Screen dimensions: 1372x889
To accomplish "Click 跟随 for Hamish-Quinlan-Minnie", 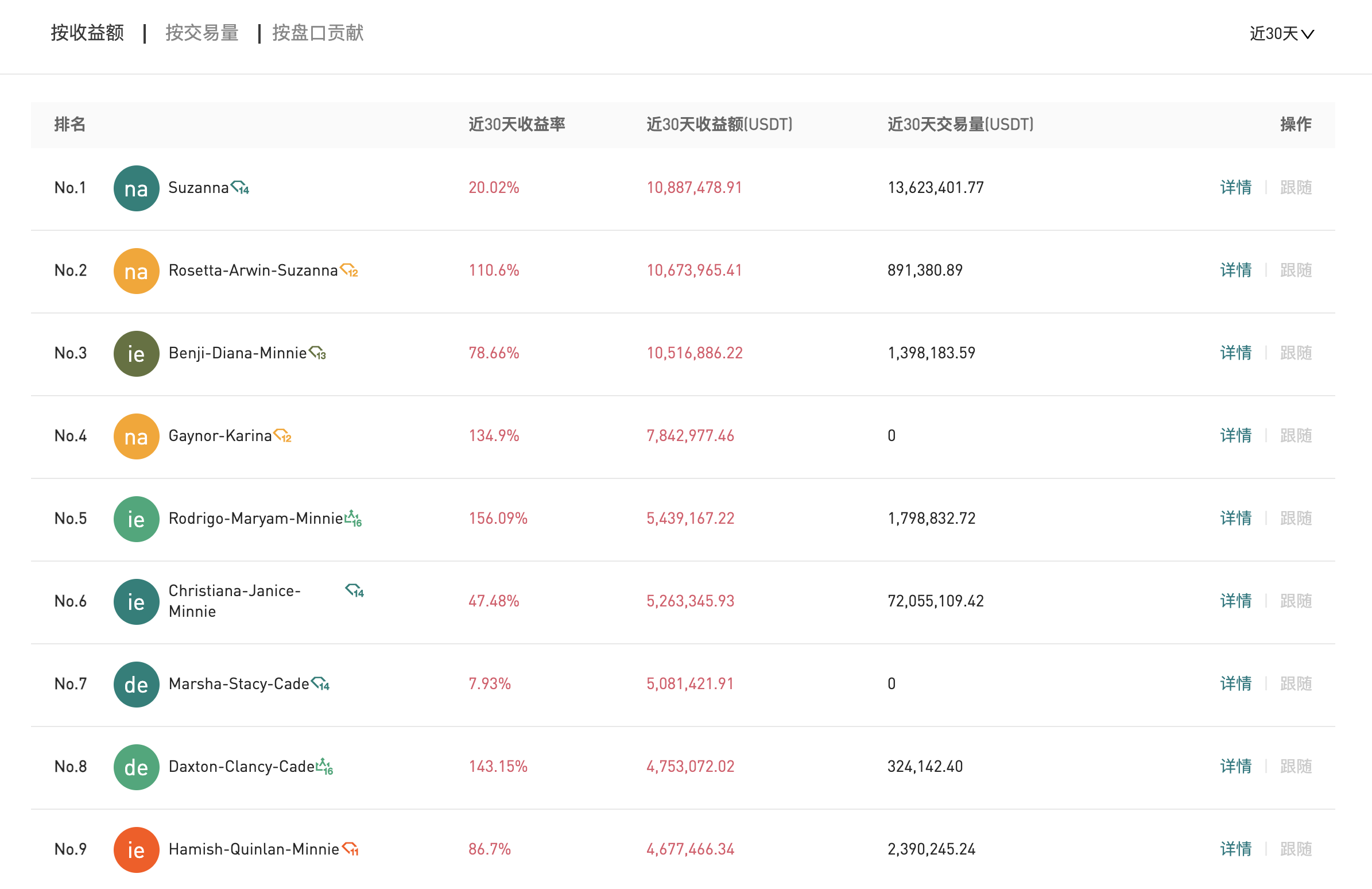I will coord(1295,849).
